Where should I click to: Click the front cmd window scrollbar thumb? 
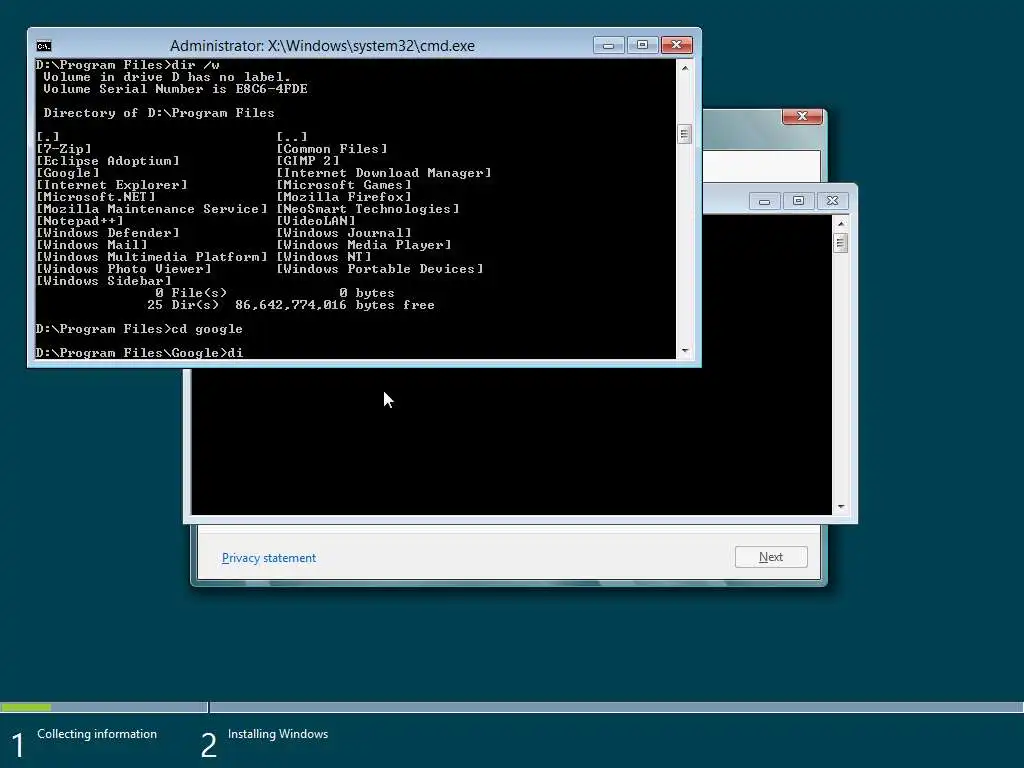[684, 135]
